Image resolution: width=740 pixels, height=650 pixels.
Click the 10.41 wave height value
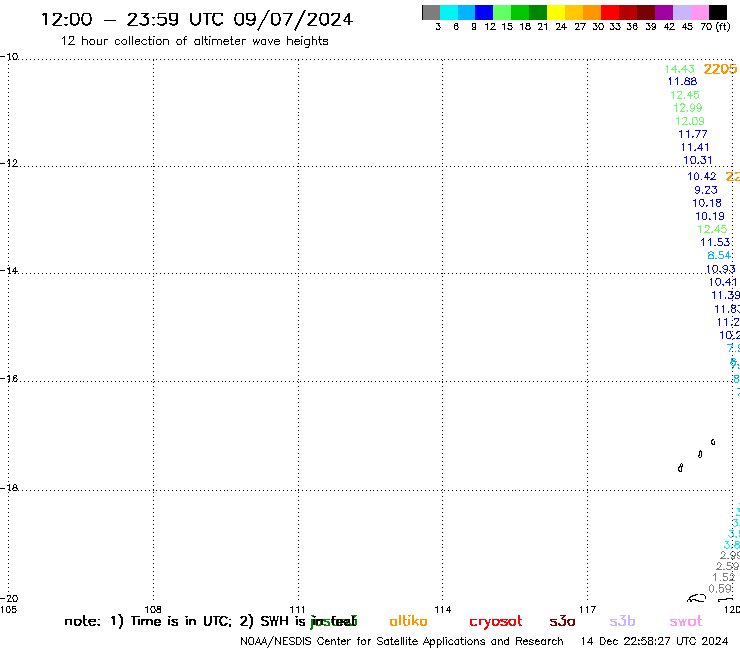(x=723, y=282)
